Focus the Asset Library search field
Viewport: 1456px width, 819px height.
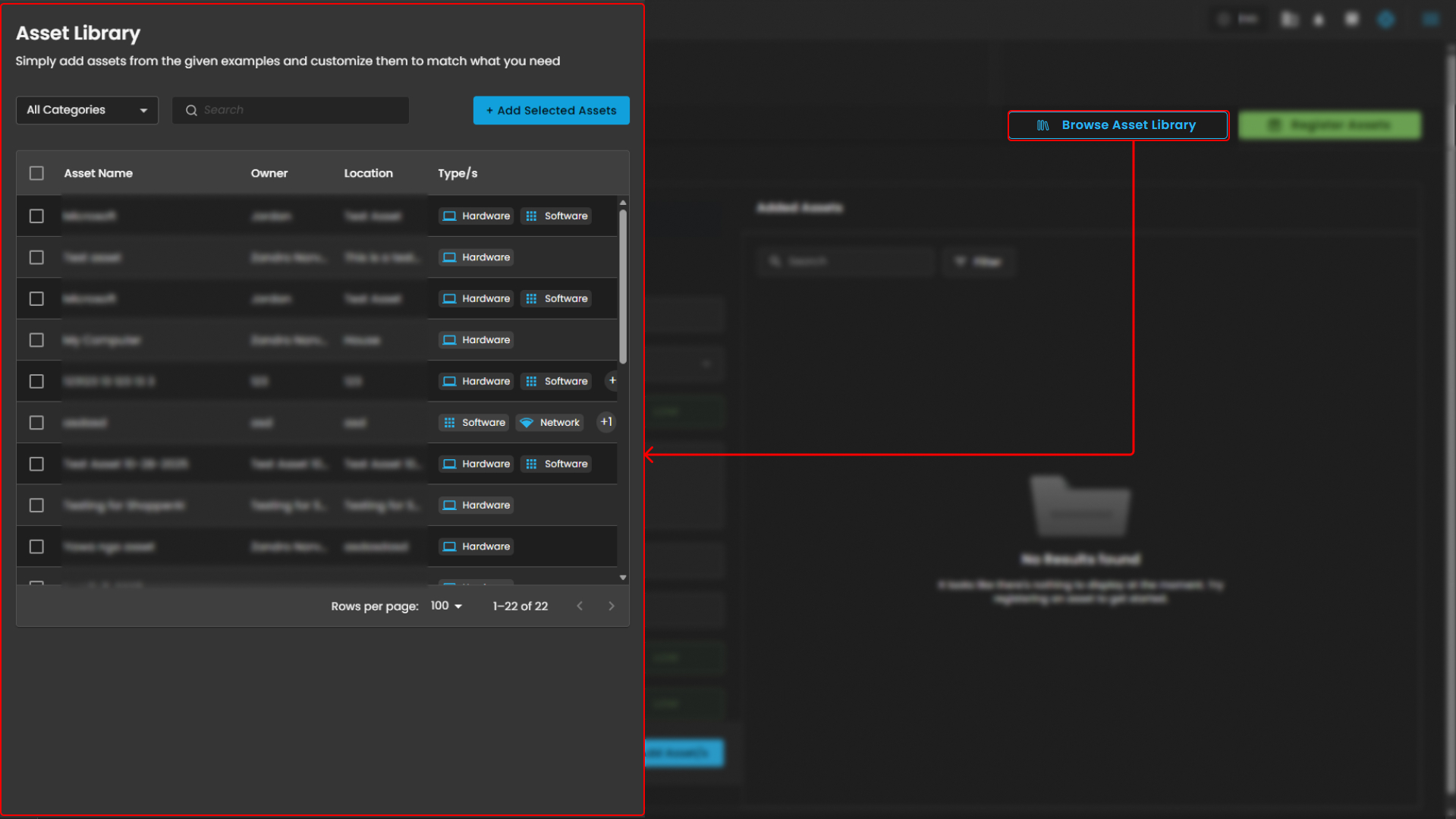click(300, 111)
